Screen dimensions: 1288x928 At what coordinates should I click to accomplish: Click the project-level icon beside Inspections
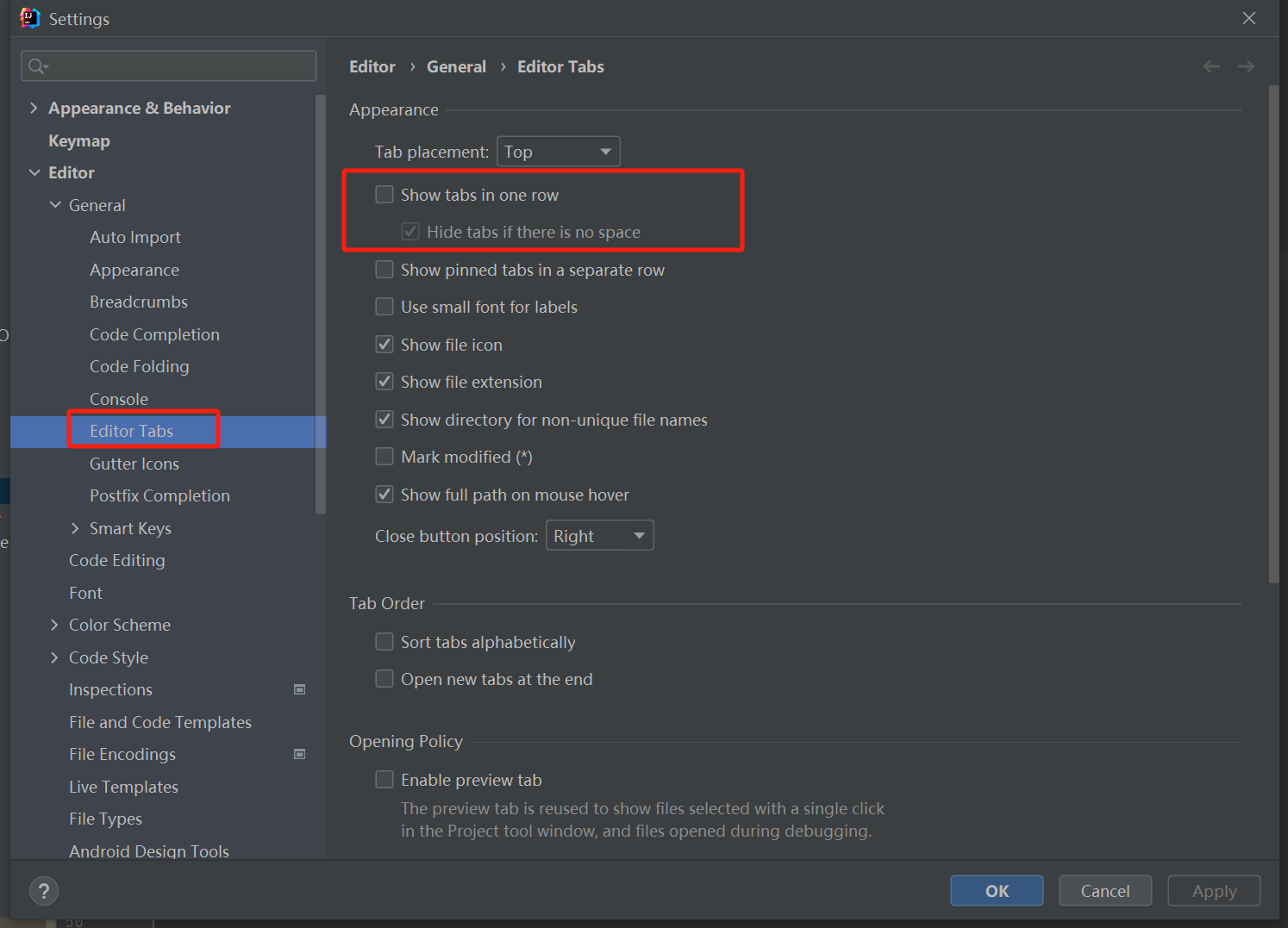300,689
